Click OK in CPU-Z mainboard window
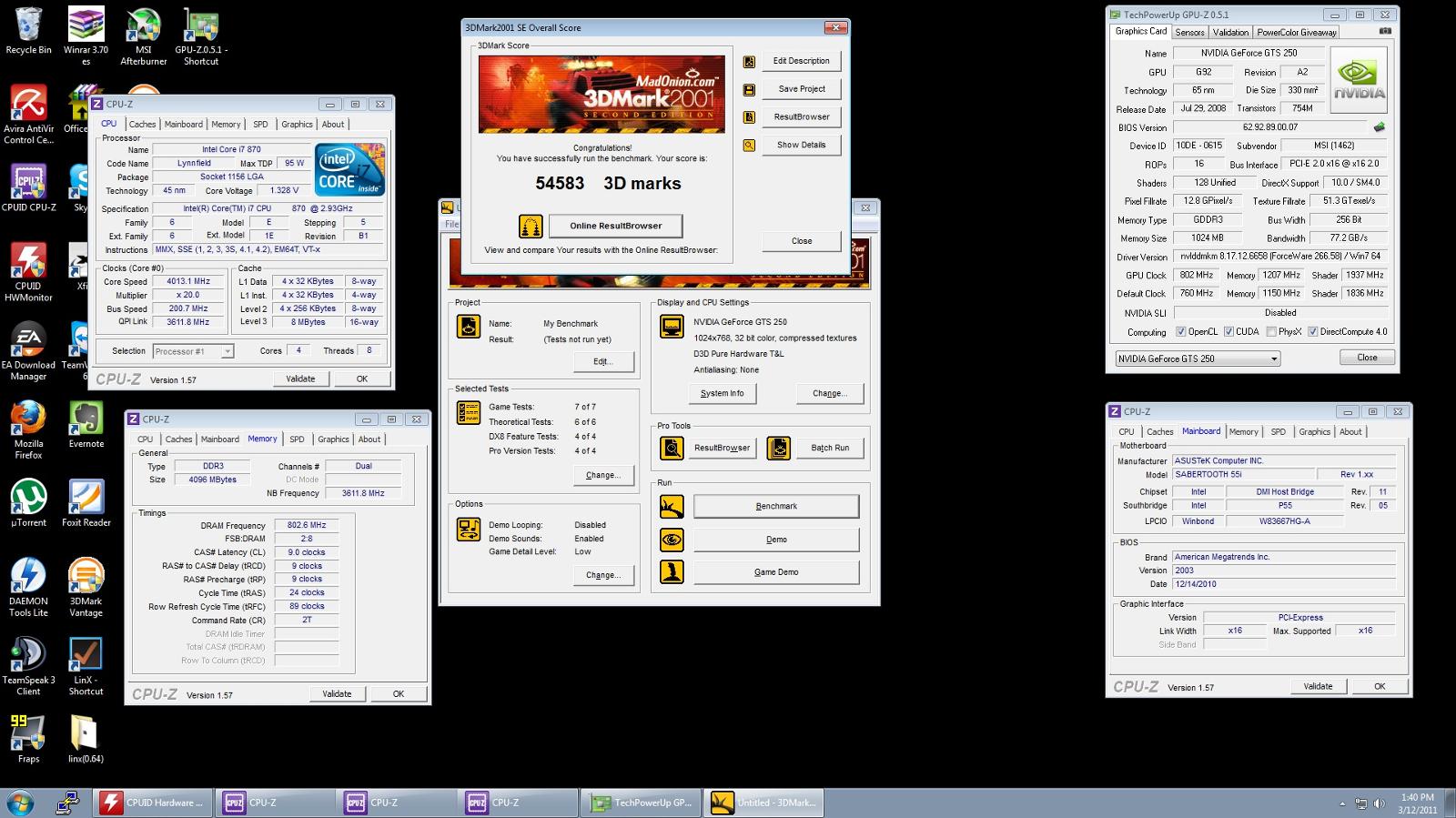Screen dimensions: 1456x818 tap(1380, 686)
